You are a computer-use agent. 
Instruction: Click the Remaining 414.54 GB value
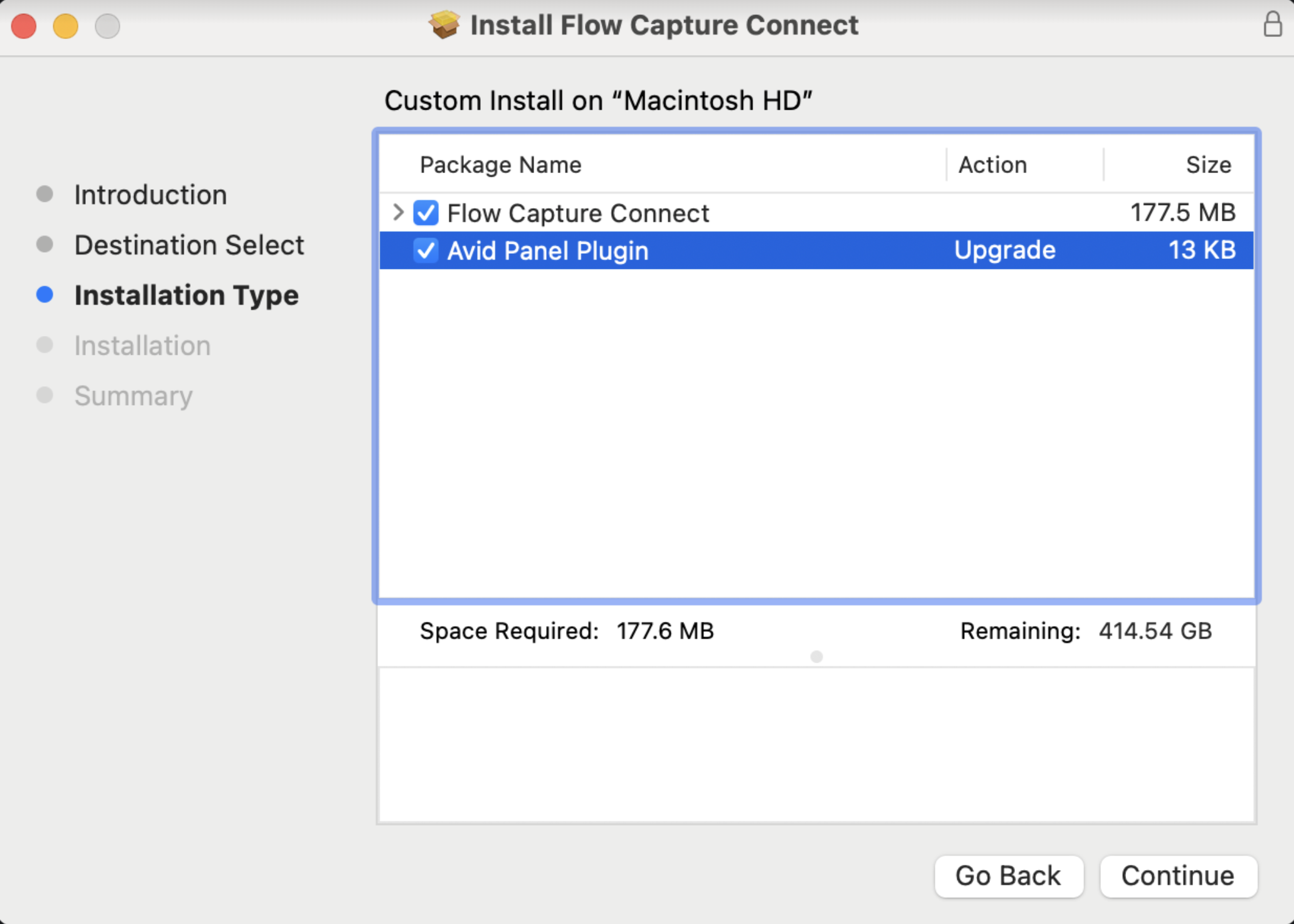coord(1155,631)
